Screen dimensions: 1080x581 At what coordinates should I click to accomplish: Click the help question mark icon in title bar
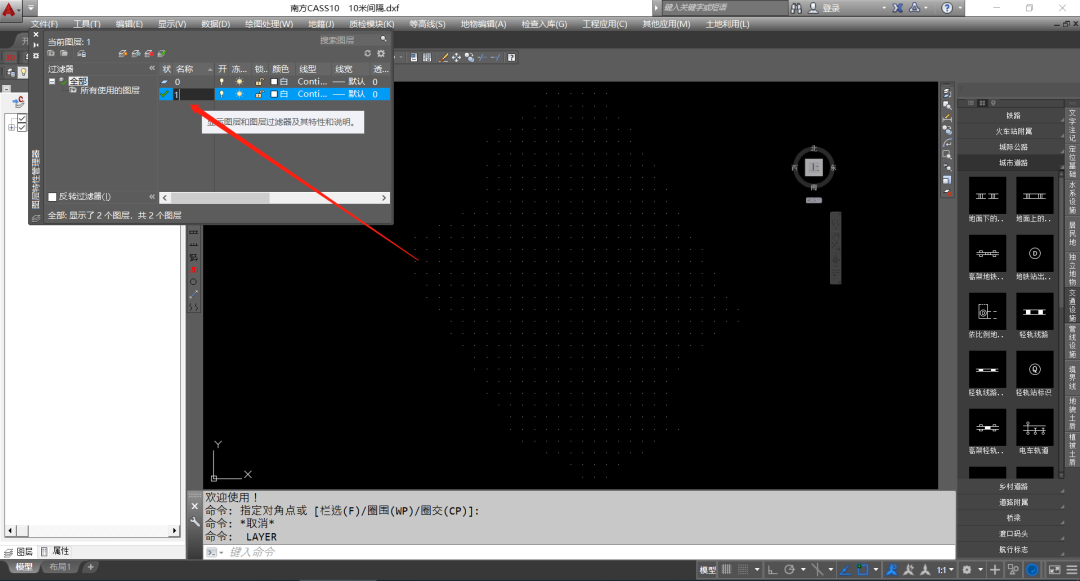click(947, 8)
